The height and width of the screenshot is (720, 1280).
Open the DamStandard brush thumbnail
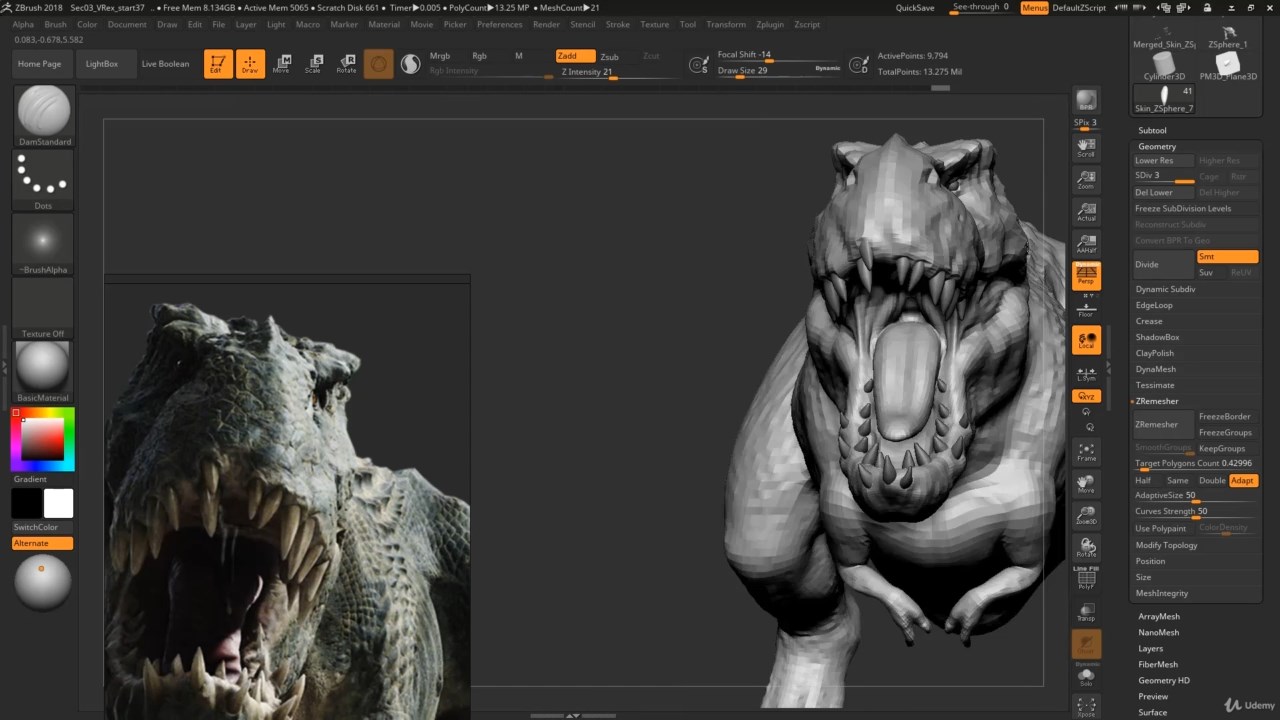click(x=43, y=115)
